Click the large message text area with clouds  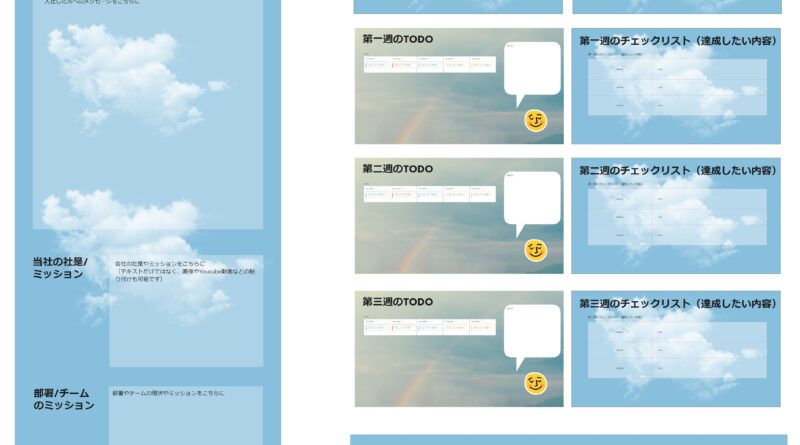148,114
